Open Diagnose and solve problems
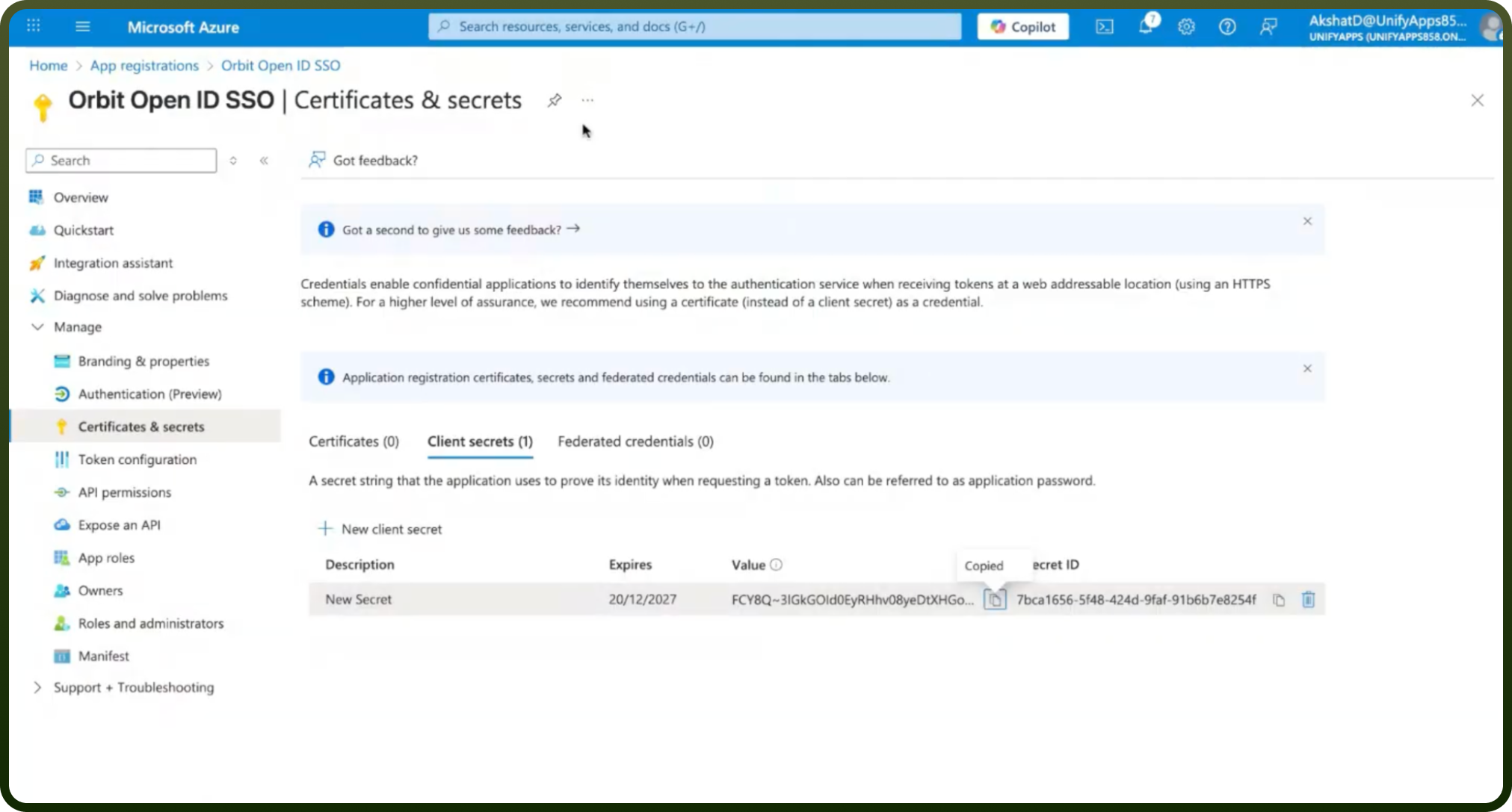1512x812 pixels. (x=141, y=296)
